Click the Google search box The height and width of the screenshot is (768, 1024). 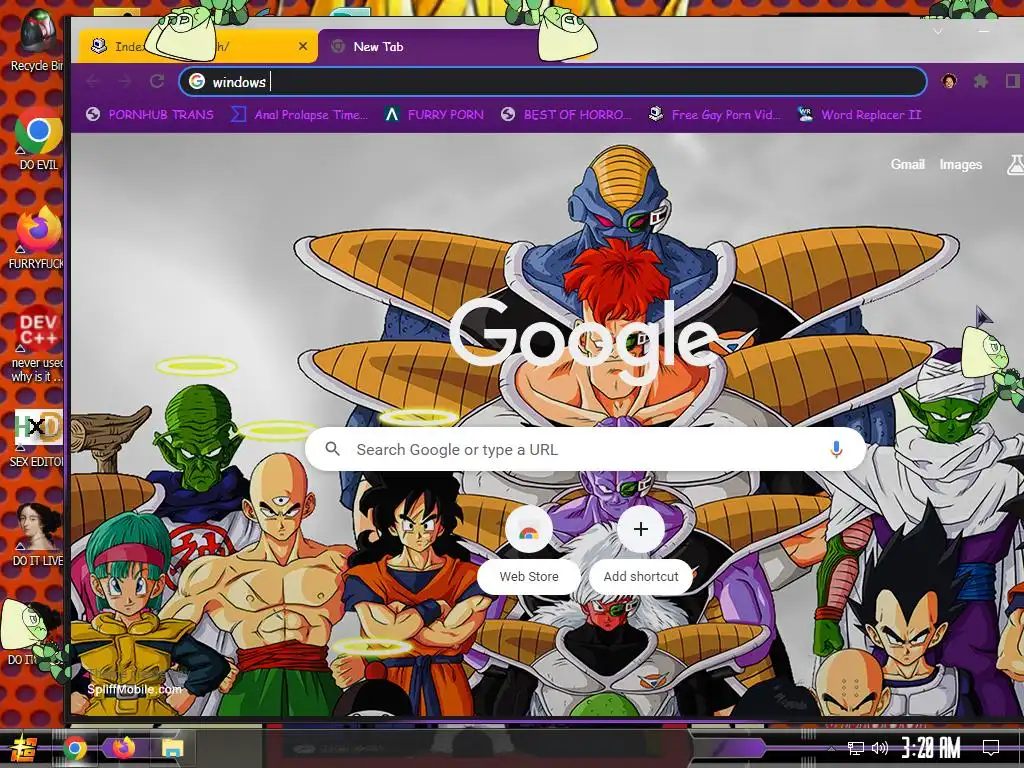(585, 449)
